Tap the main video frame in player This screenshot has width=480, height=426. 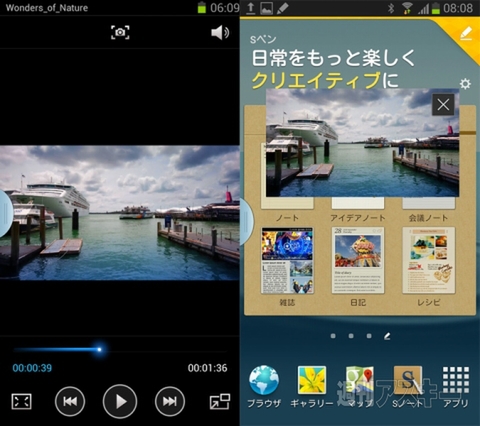[x=120, y=212]
